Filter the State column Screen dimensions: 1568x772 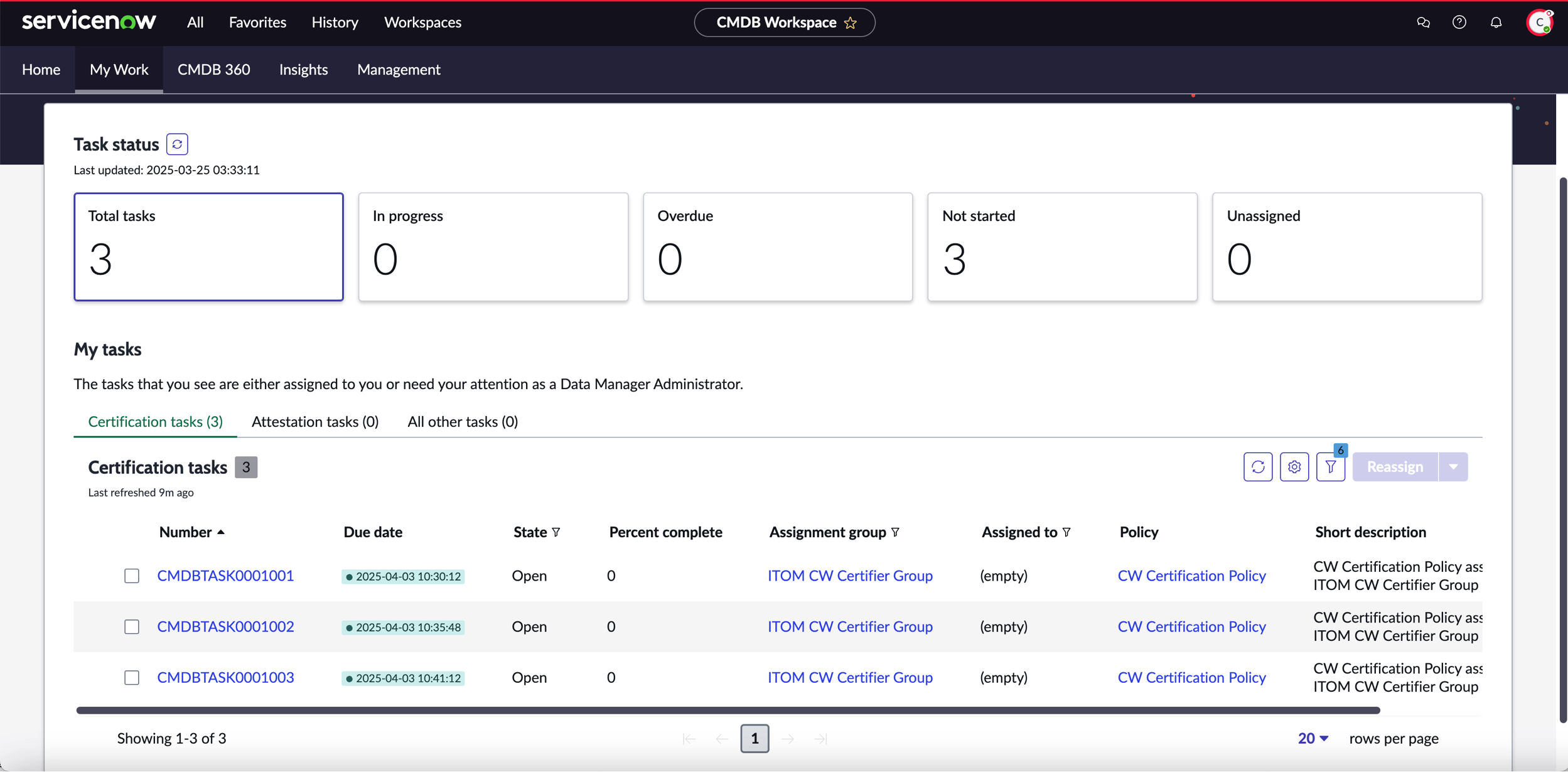pos(556,532)
